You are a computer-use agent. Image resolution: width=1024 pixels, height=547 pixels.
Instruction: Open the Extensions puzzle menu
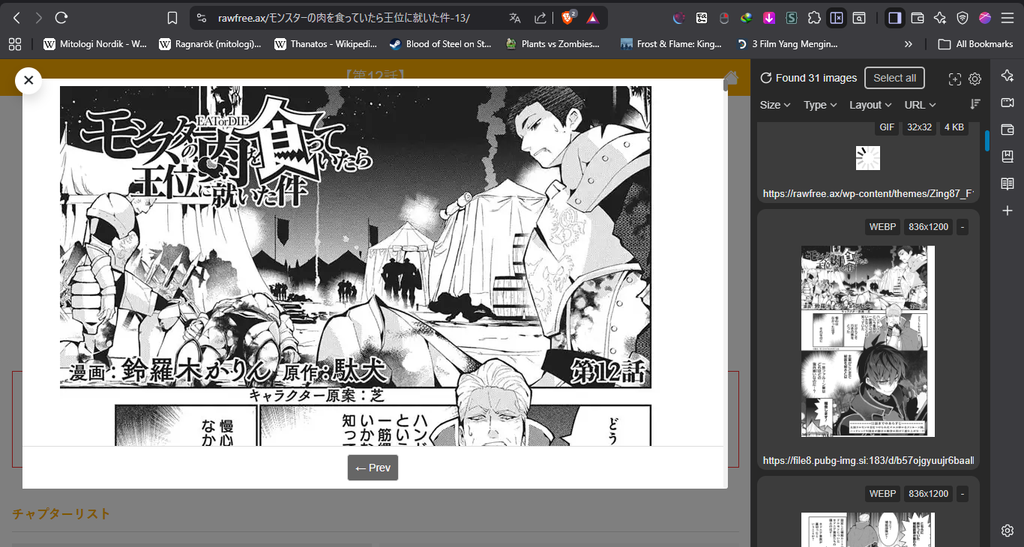[x=814, y=18]
